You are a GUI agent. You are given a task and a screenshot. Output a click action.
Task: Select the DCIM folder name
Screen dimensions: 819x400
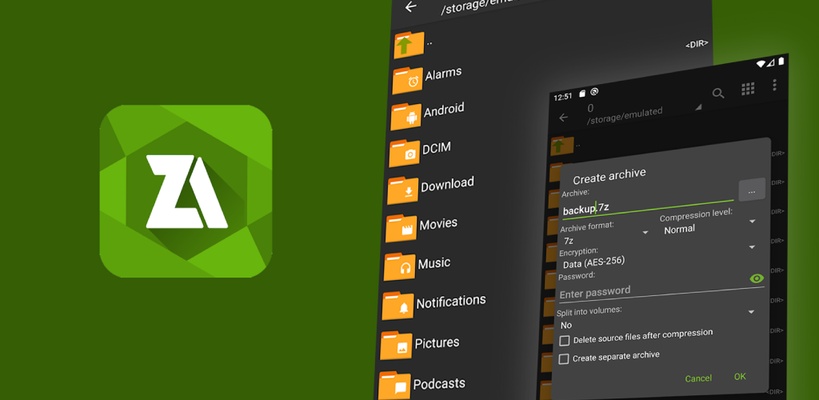tap(436, 148)
